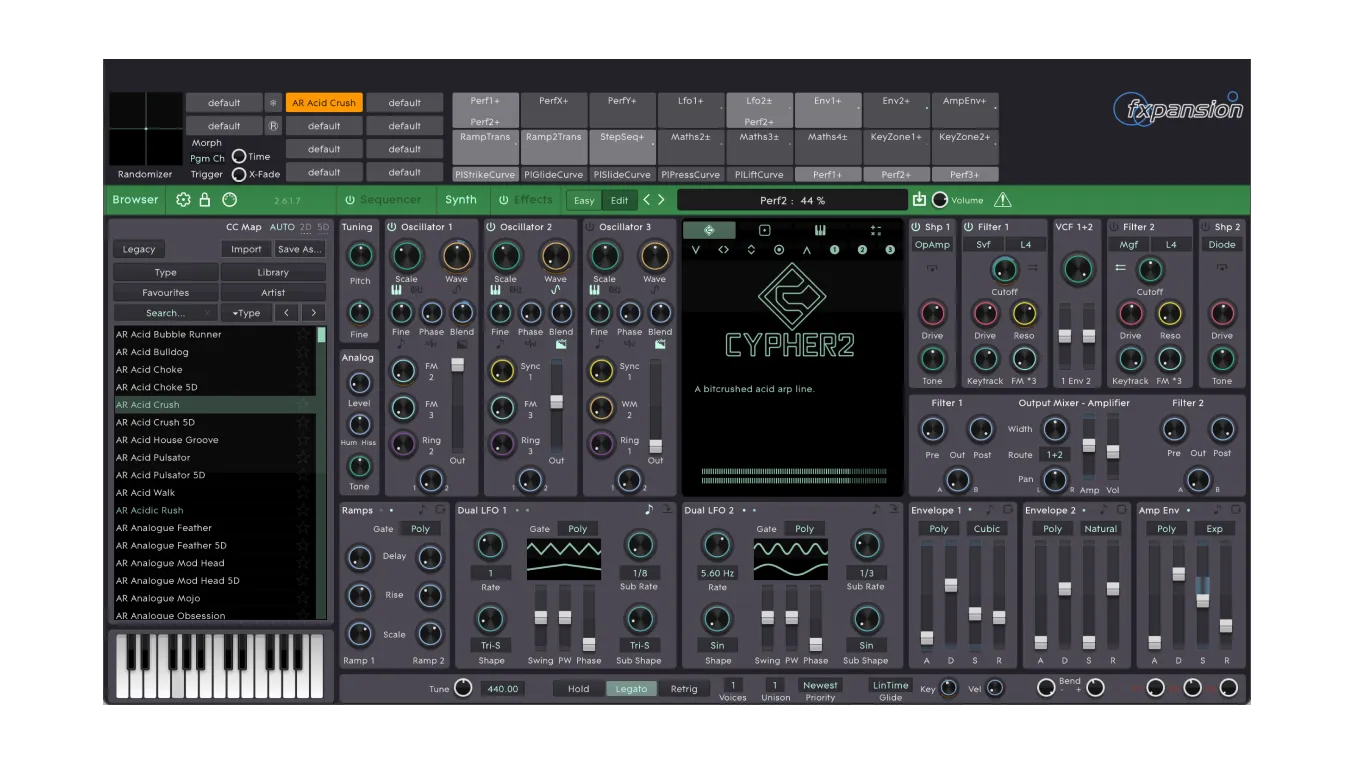The height and width of the screenshot is (764, 1354).
Task: Open the settings gear next to Browser
Action: click(x=183, y=200)
